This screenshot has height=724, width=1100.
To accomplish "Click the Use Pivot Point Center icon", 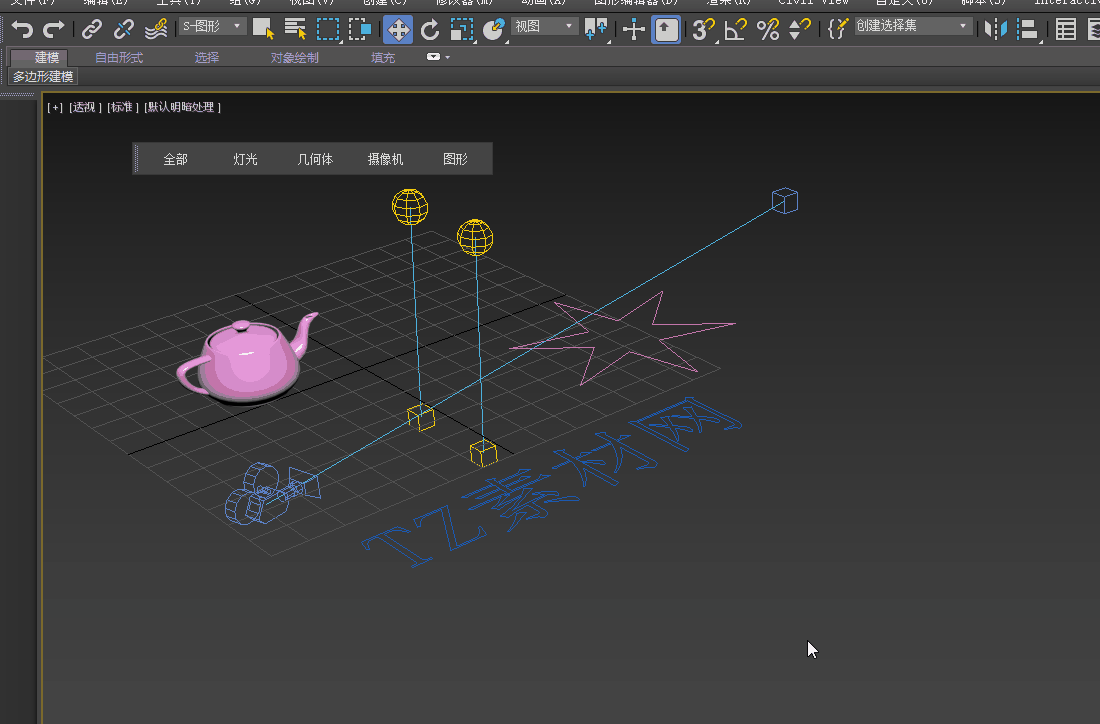I will (596, 29).
